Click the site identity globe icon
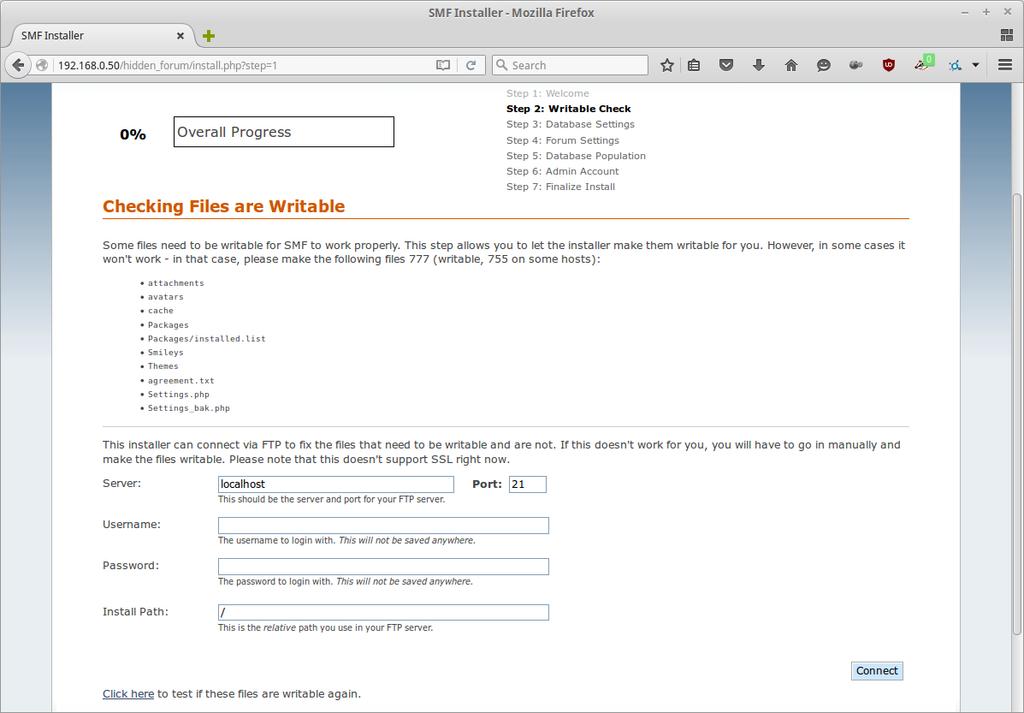This screenshot has height=713, width=1024. point(42,65)
